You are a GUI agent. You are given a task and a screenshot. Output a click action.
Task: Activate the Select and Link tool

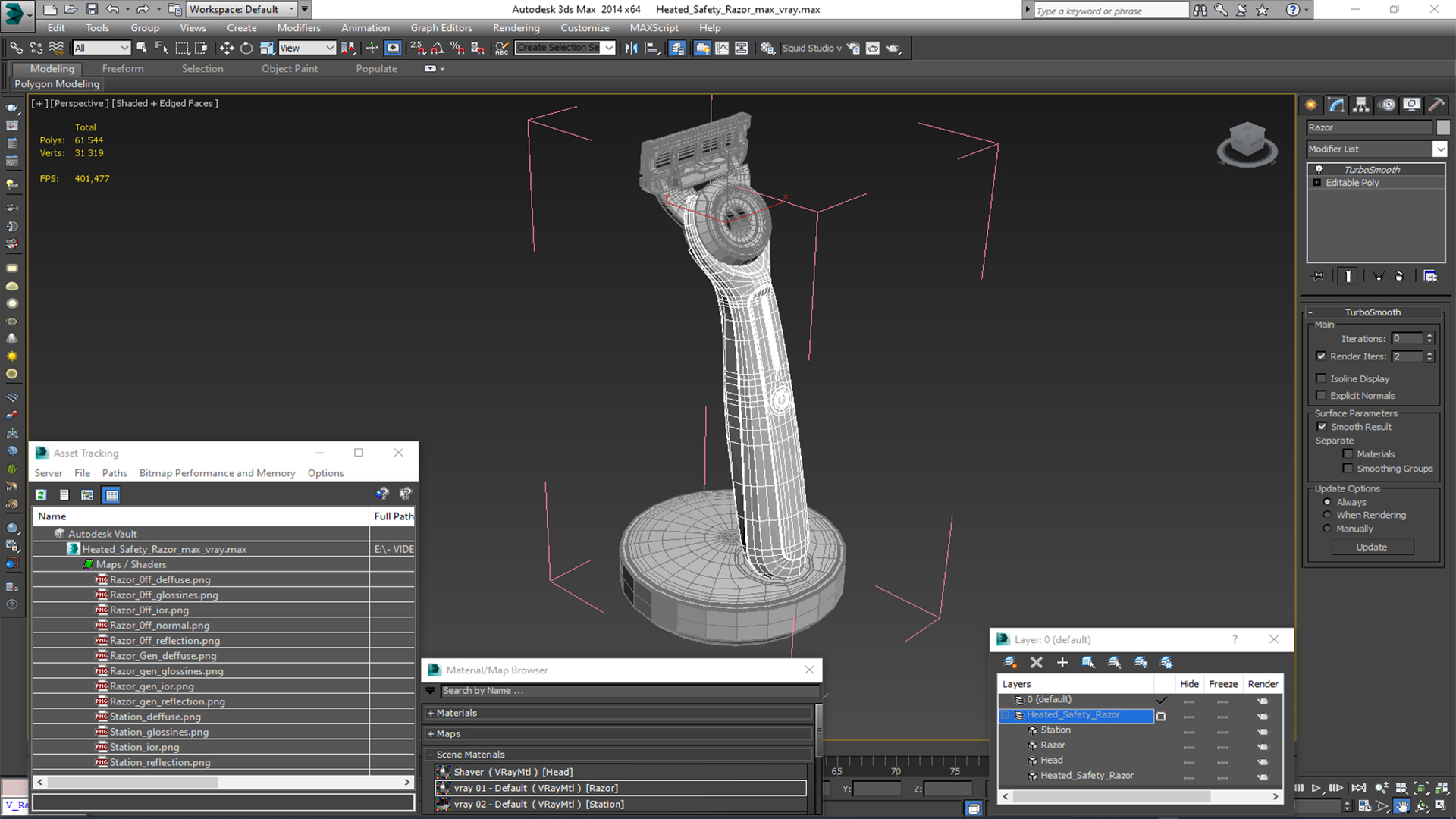(16, 48)
